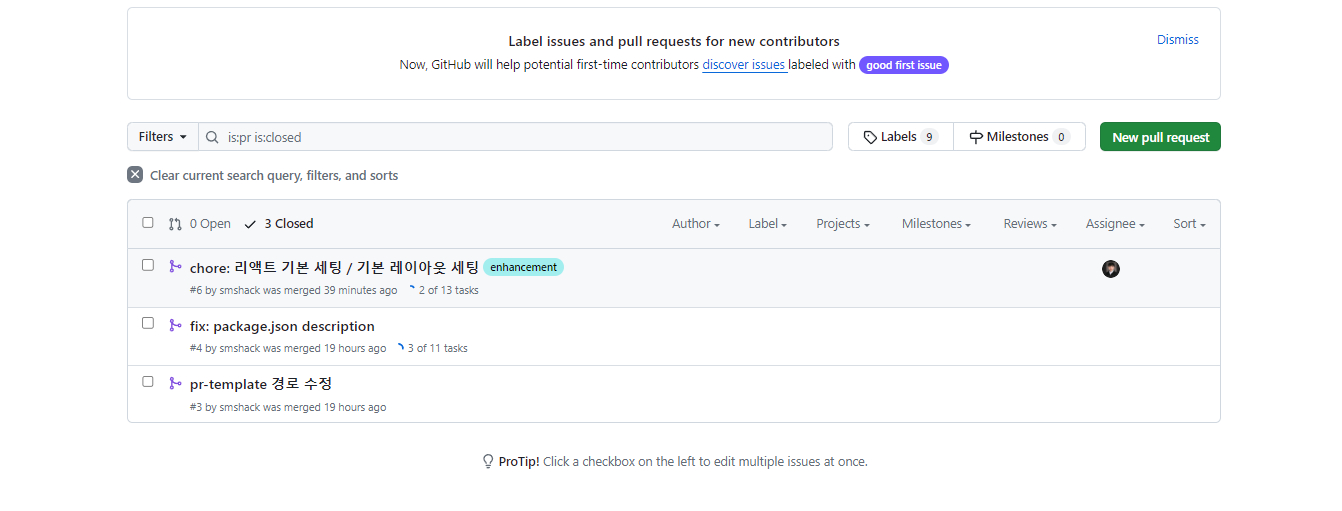Click task progress circle for 3 of 11 tasks

coord(400,348)
